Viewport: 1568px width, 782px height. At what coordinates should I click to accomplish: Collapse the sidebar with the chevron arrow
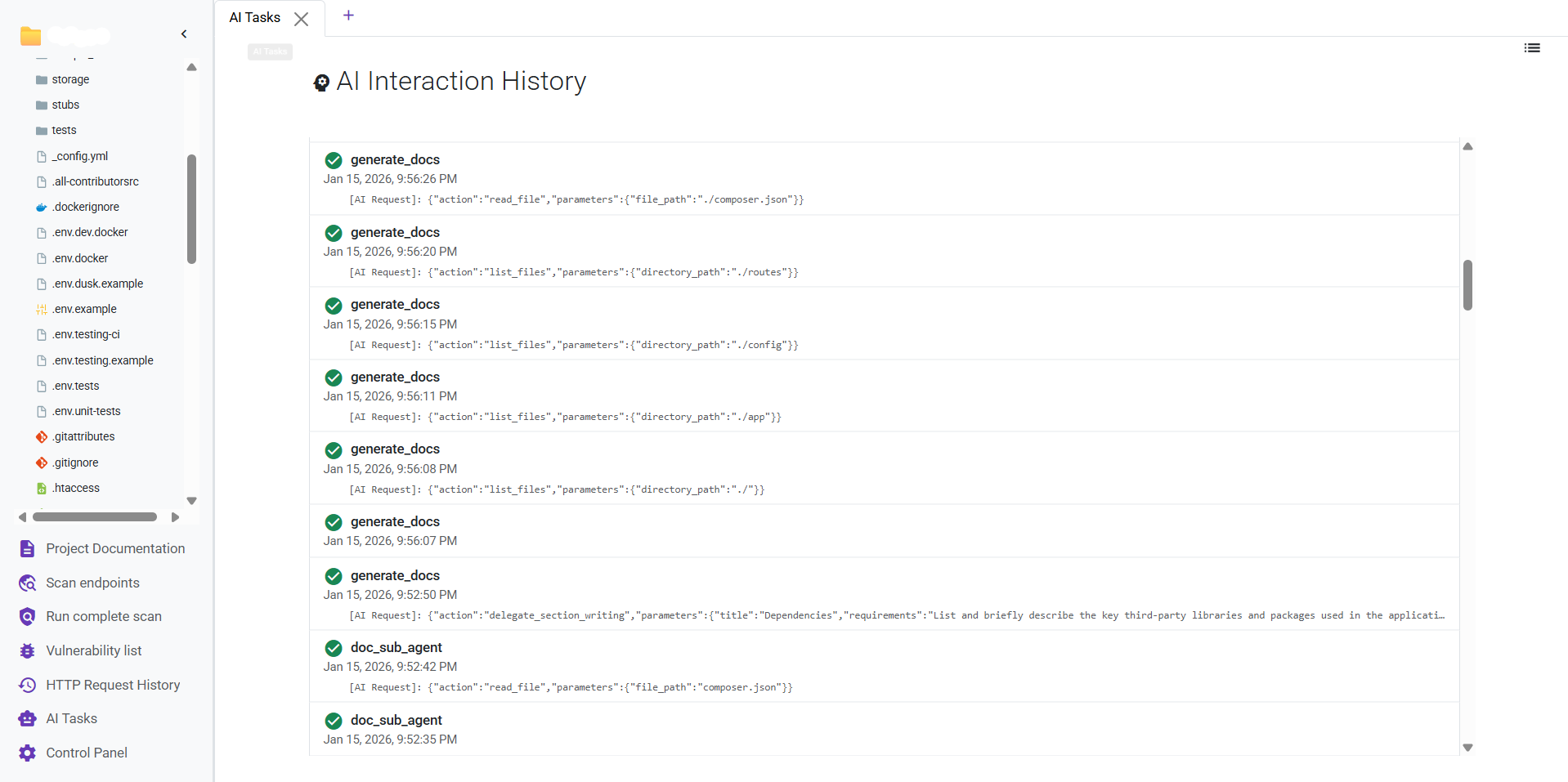pyautogui.click(x=184, y=34)
